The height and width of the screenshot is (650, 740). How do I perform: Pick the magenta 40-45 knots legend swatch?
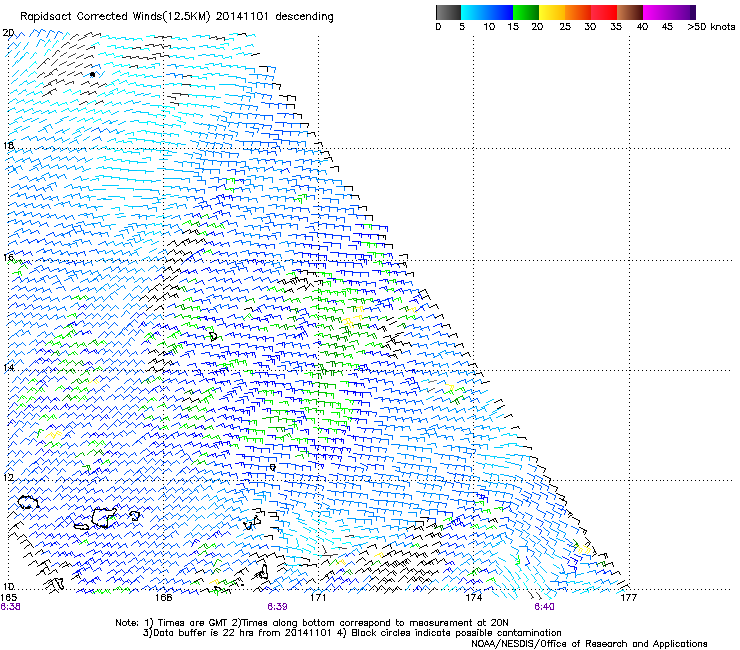click(658, 12)
